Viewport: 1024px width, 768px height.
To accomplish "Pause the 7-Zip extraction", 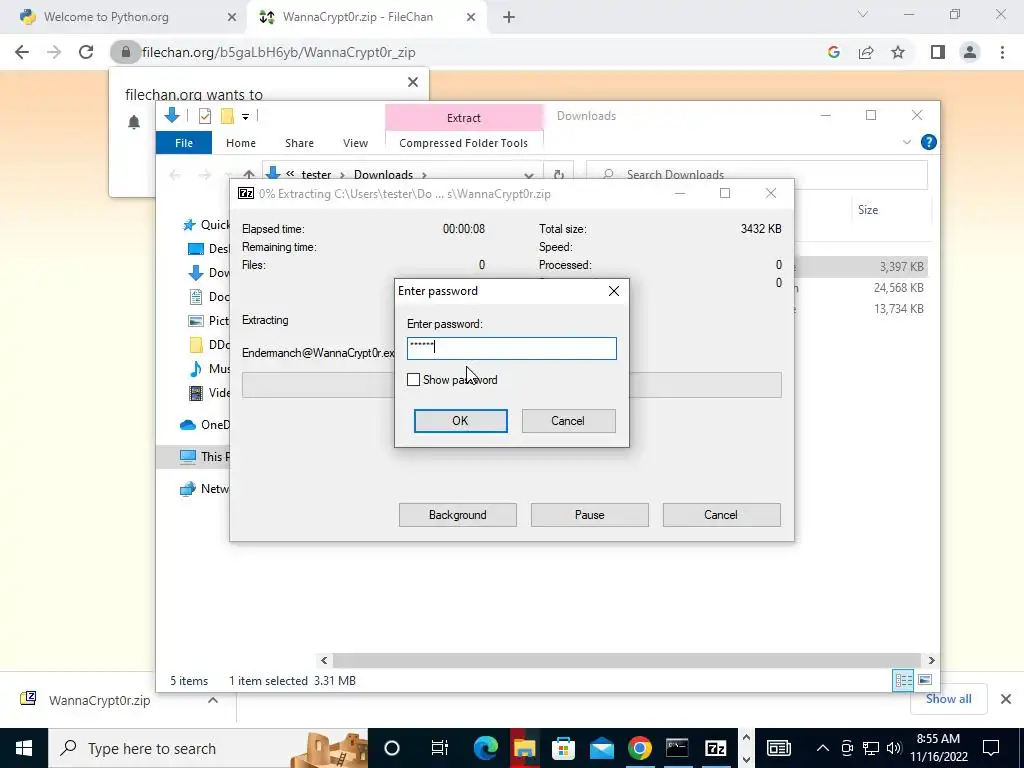I will tap(590, 515).
